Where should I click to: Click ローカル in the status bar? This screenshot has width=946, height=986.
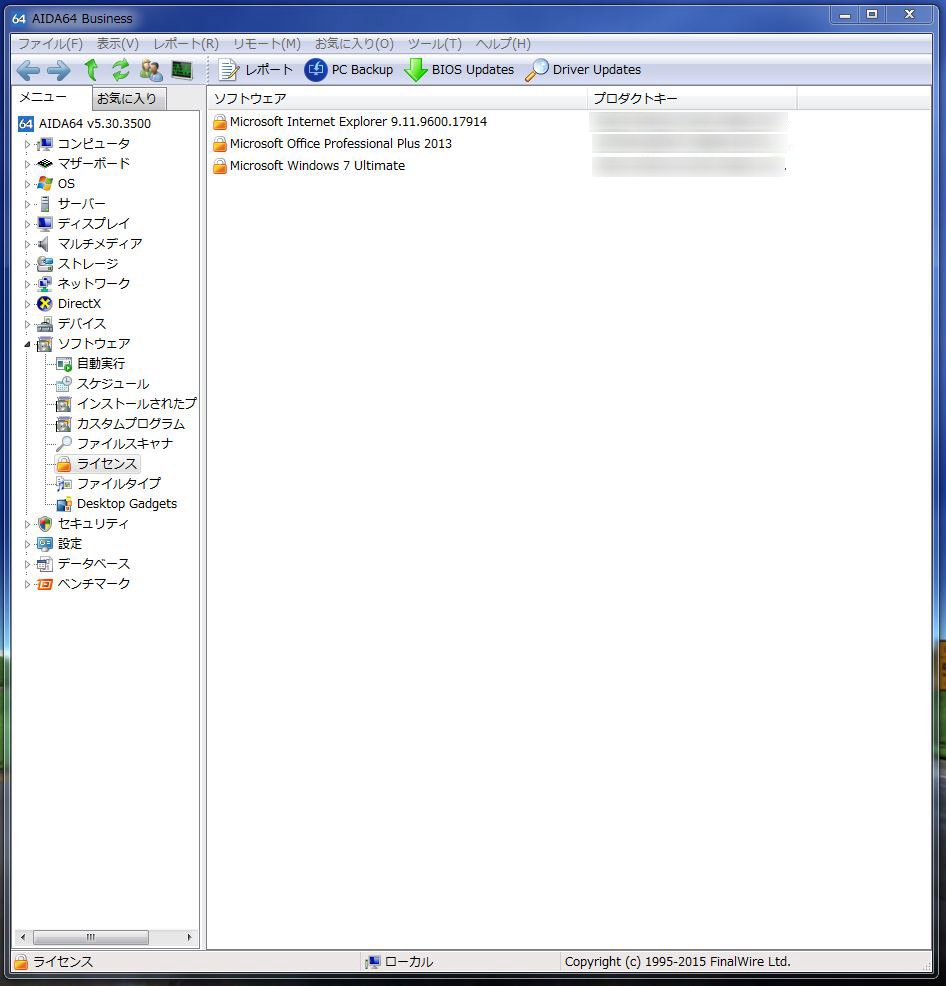tap(409, 961)
